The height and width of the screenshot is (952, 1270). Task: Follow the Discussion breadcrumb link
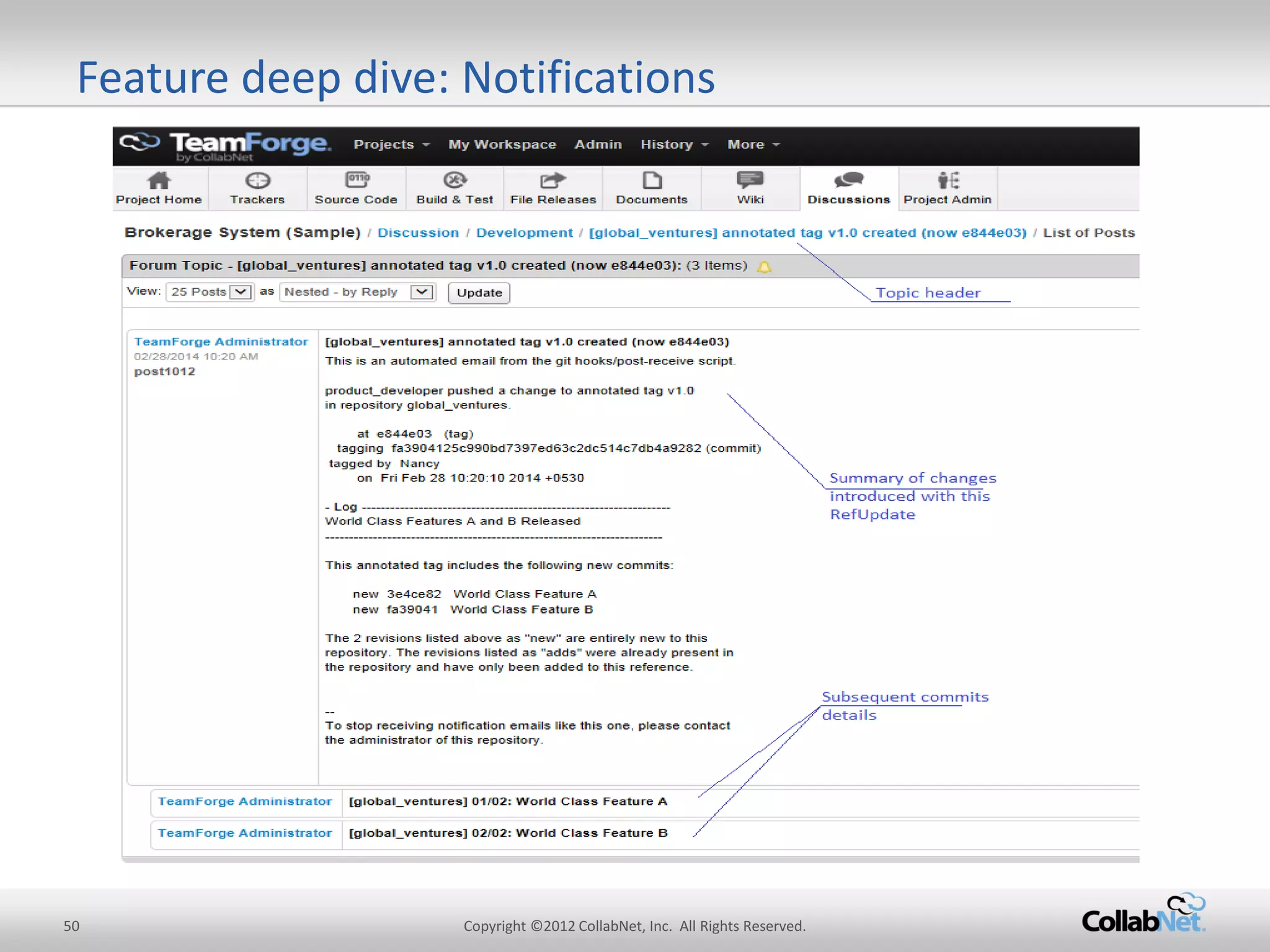pyautogui.click(x=418, y=233)
